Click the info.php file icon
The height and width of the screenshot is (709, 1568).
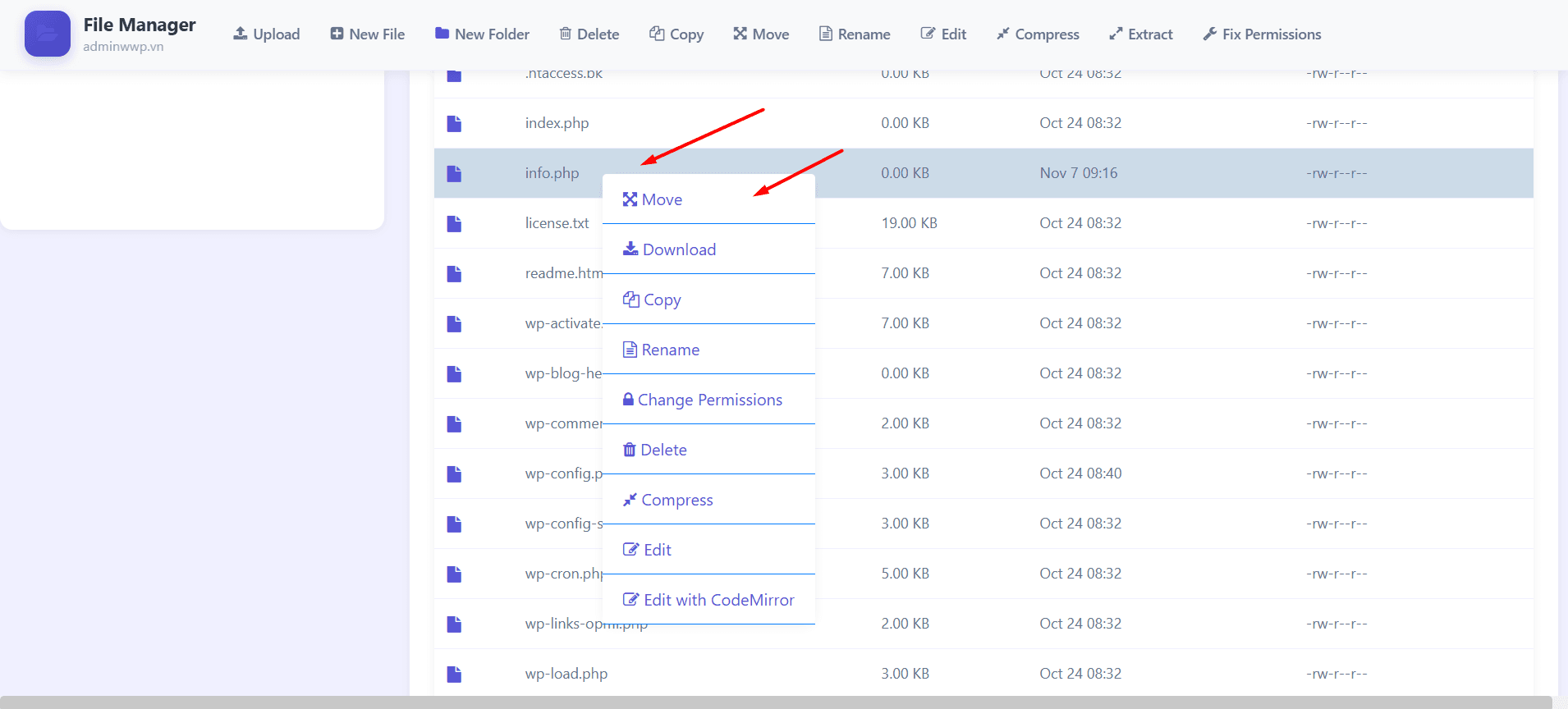pos(454,173)
